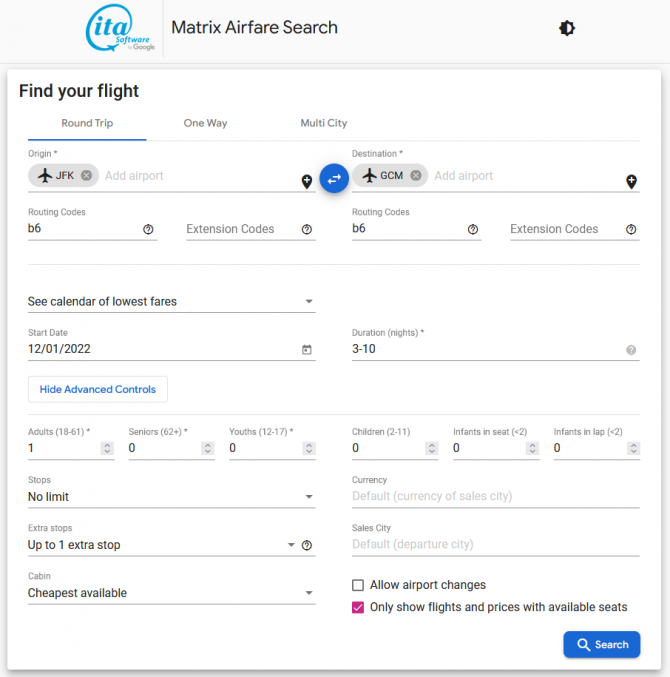Remove the GCM destination airport chip
Viewport: 670px width, 677px height.
tap(416, 176)
